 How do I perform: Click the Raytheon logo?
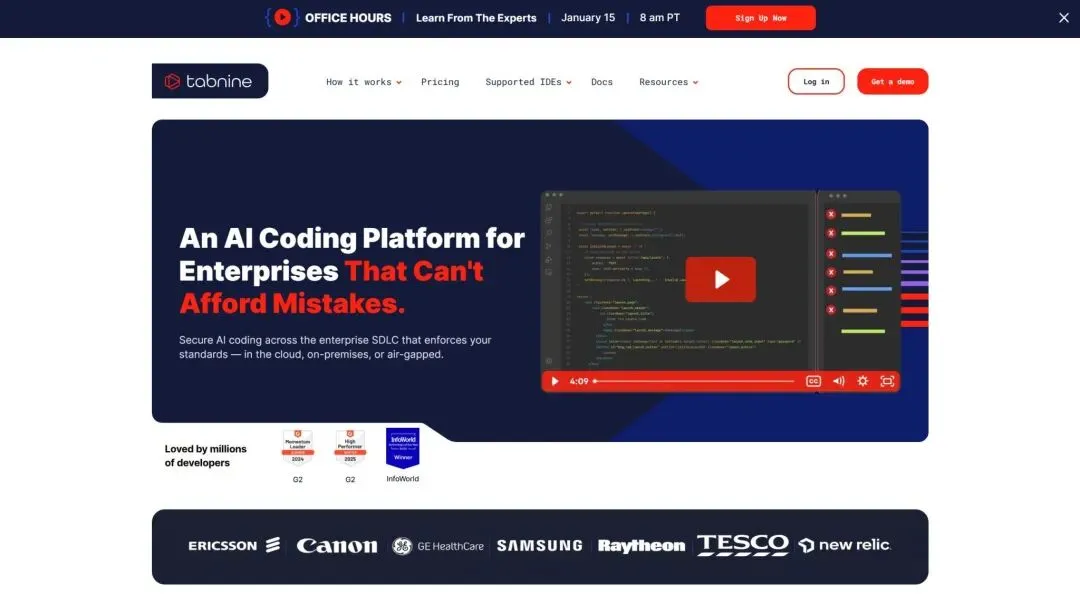[641, 546]
